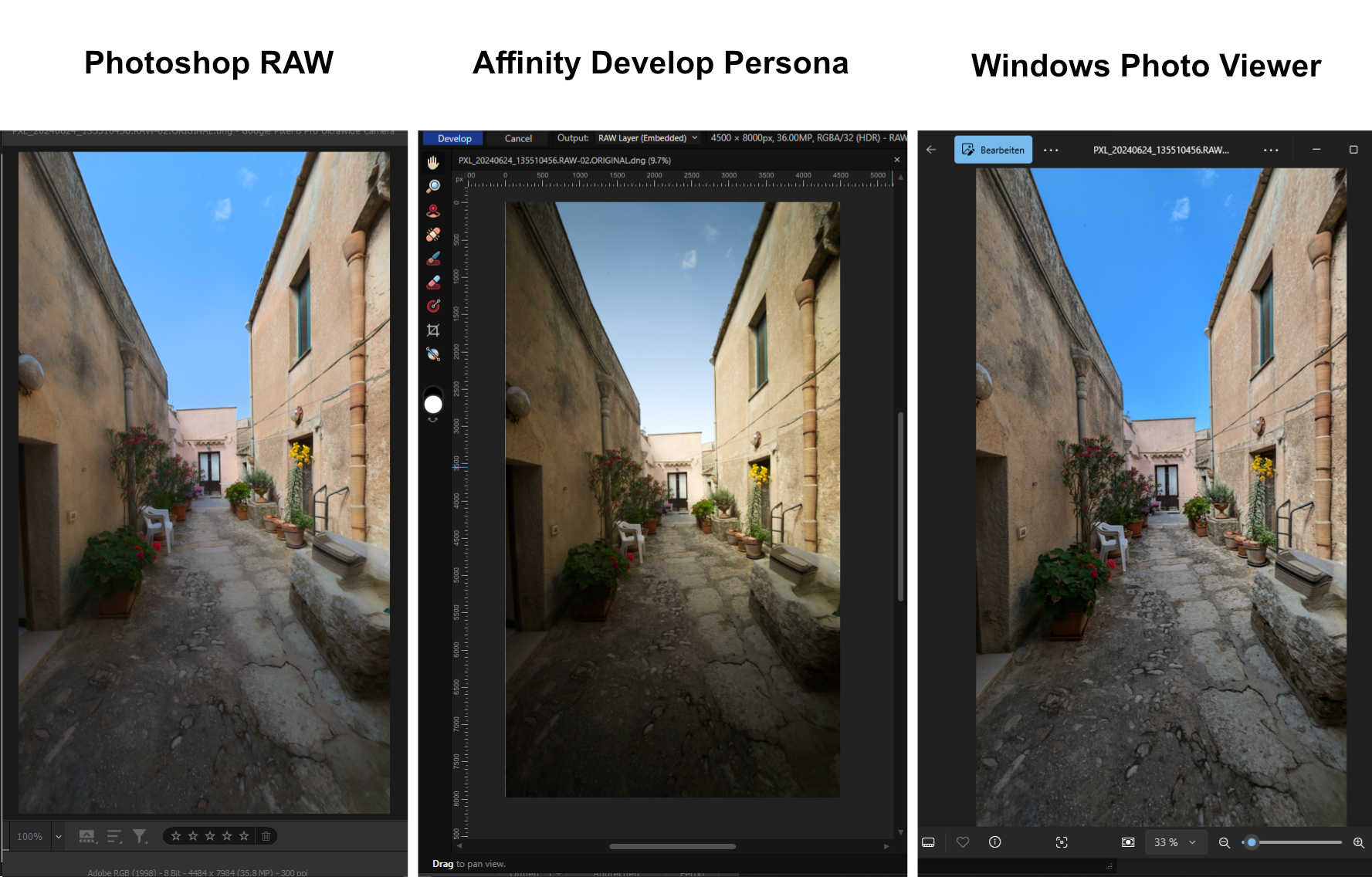
Task: Select the Blemish Removal bandage tool
Action: [x=433, y=234]
